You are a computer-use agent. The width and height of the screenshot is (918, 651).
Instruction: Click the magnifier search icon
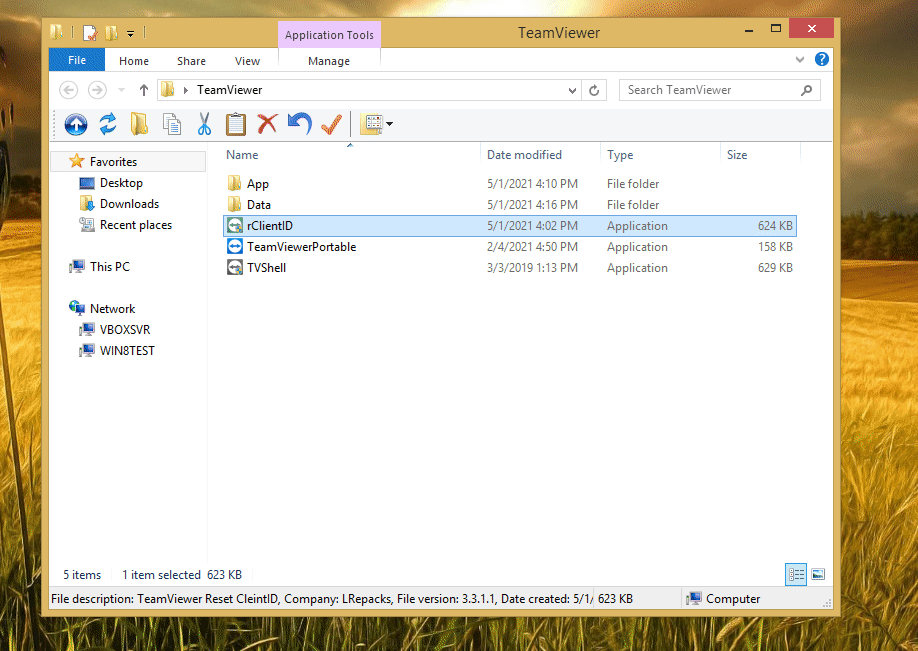click(x=806, y=90)
